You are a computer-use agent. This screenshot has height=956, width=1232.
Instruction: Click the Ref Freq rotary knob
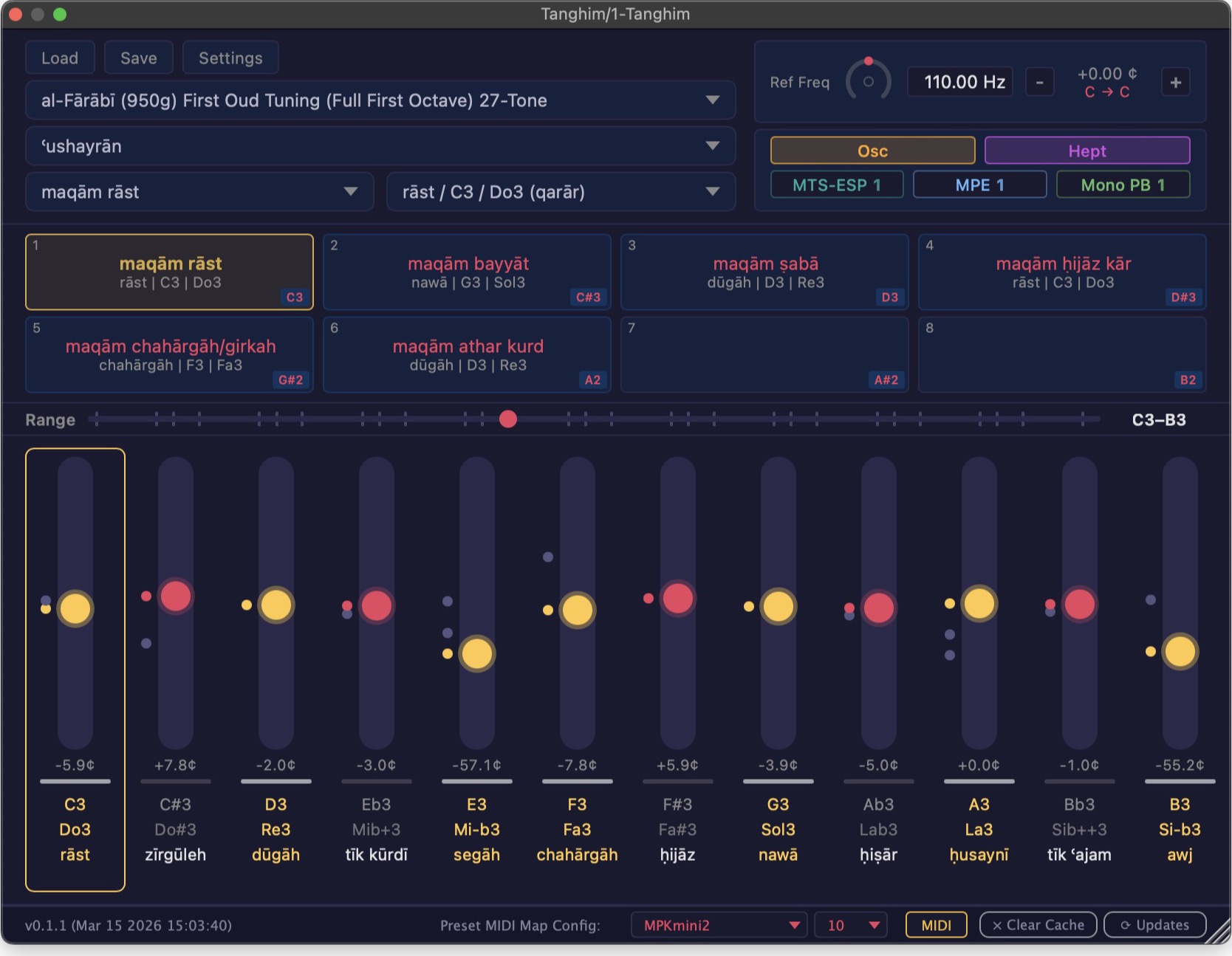pos(869,80)
